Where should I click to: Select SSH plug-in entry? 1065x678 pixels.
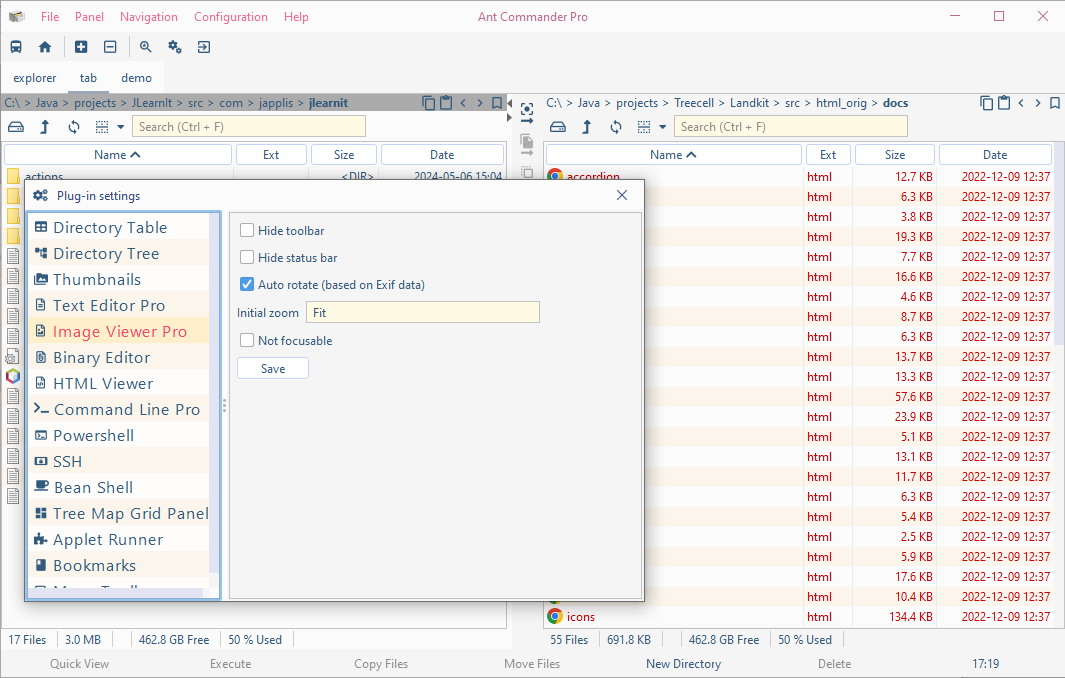[x=120, y=462]
